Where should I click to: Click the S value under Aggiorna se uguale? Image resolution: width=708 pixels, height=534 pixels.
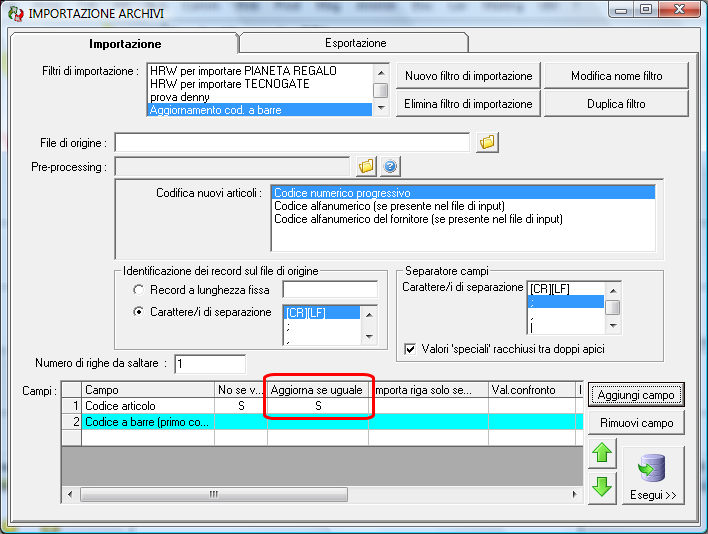pyautogui.click(x=318, y=406)
